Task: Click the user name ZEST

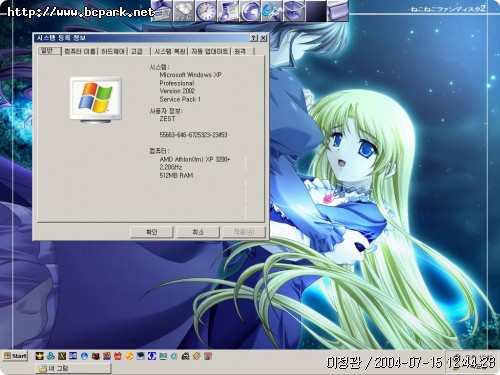Action: point(167,119)
